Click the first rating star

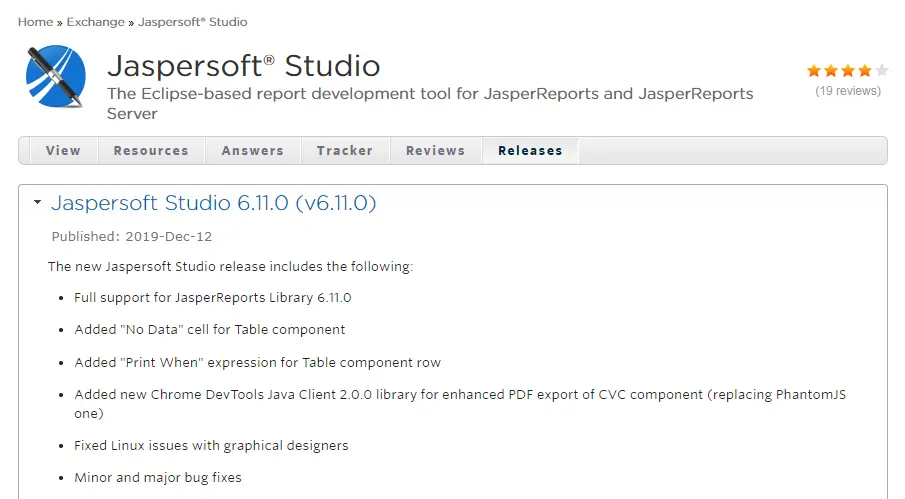[x=814, y=71]
